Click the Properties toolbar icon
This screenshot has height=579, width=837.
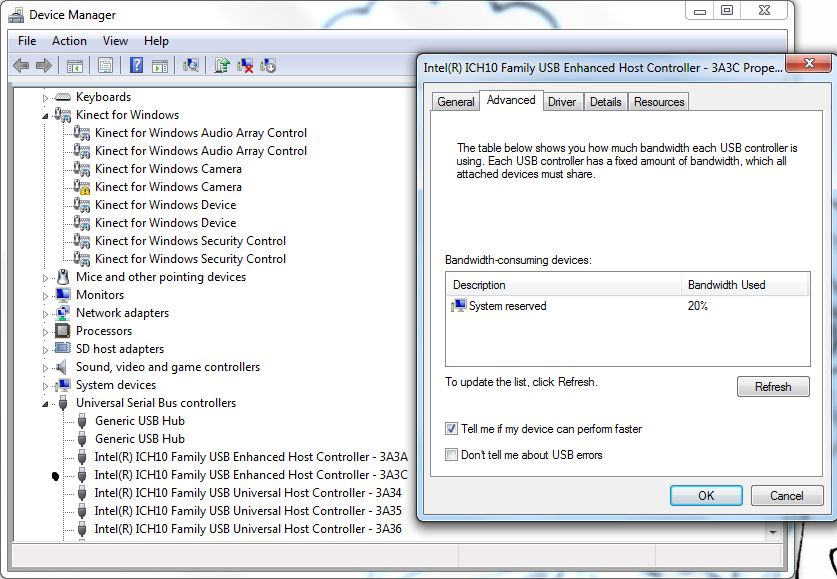click(x=105, y=66)
